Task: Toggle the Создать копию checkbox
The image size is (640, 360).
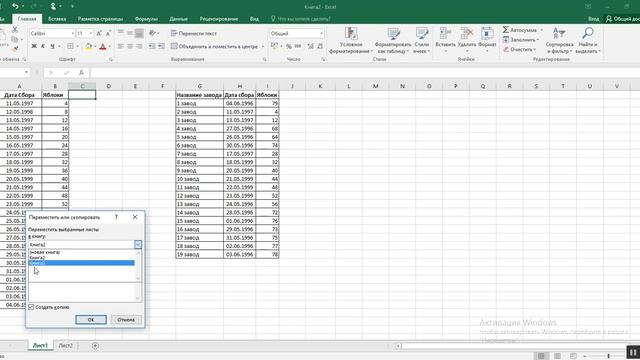Action: [31, 307]
